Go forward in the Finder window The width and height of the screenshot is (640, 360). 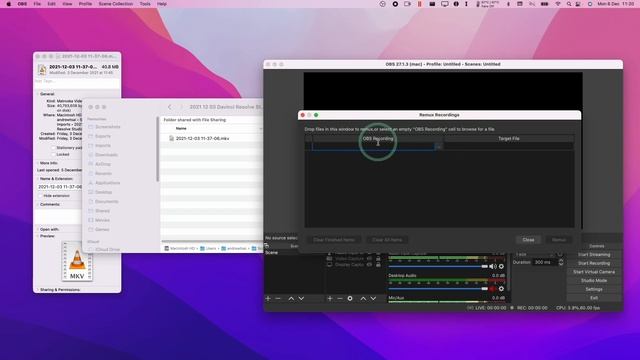[181, 107]
